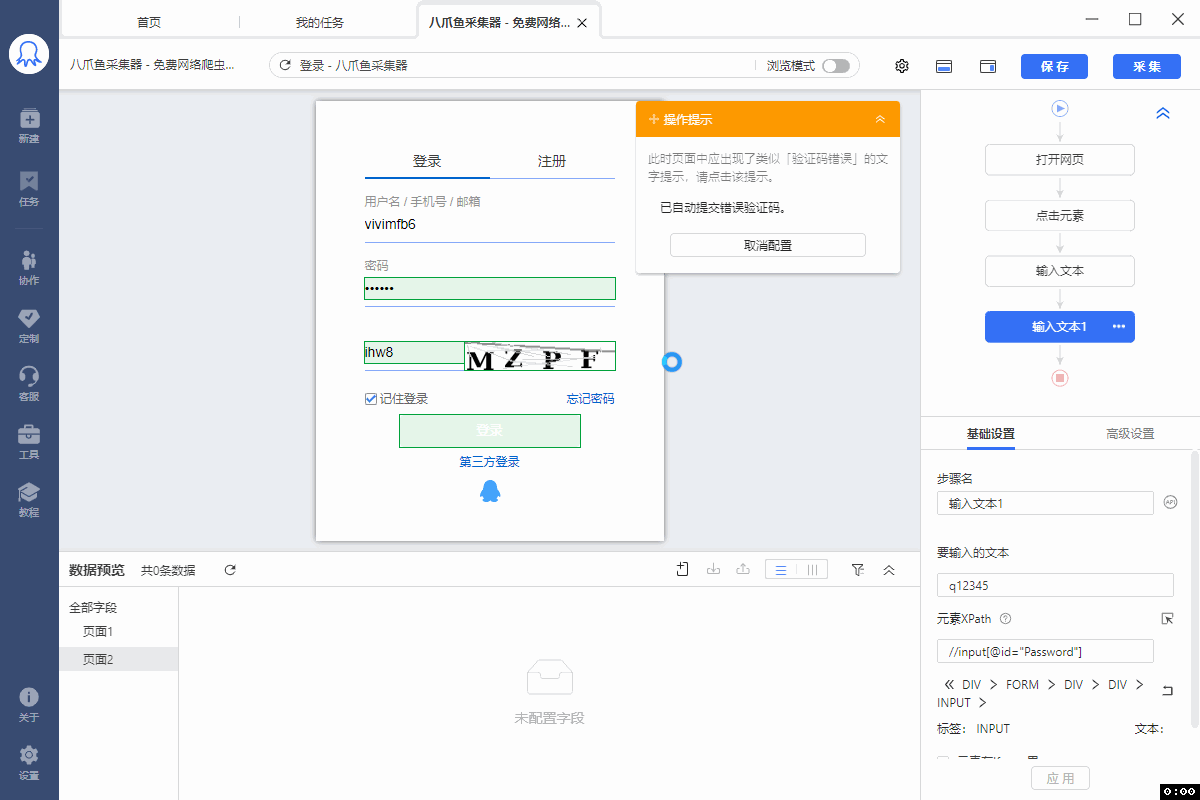
Task: Open the data preview filter icon
Action: [858, 570]
